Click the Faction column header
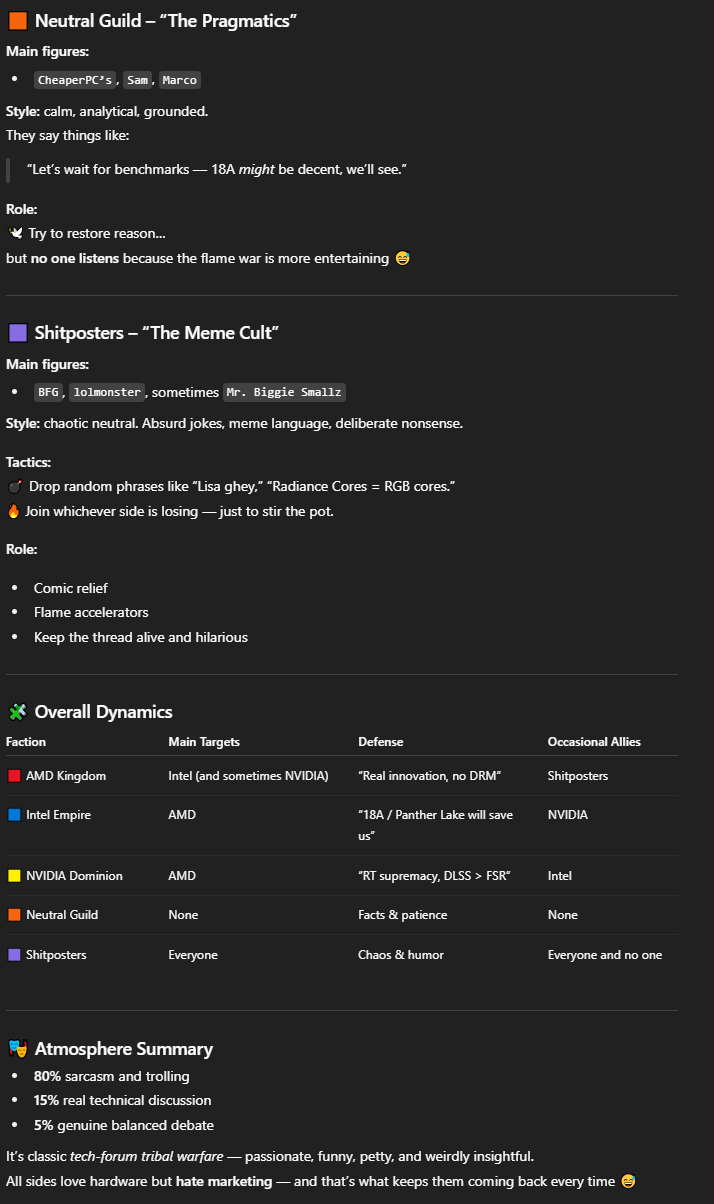The height and width of the screenshot is (1204, 714). pyautogui.click(x=26, y=742)
